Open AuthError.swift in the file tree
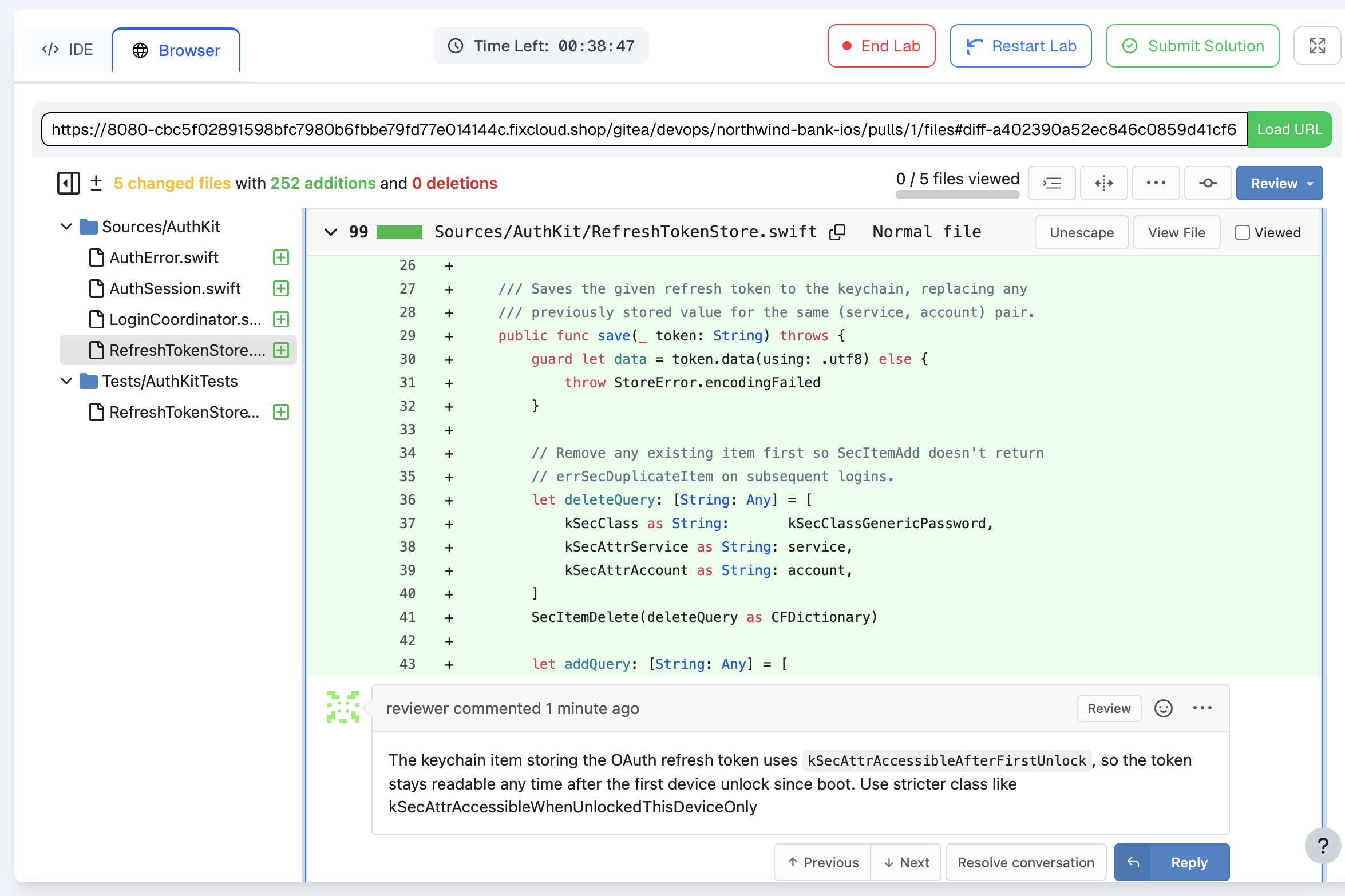 pos(164,257)
